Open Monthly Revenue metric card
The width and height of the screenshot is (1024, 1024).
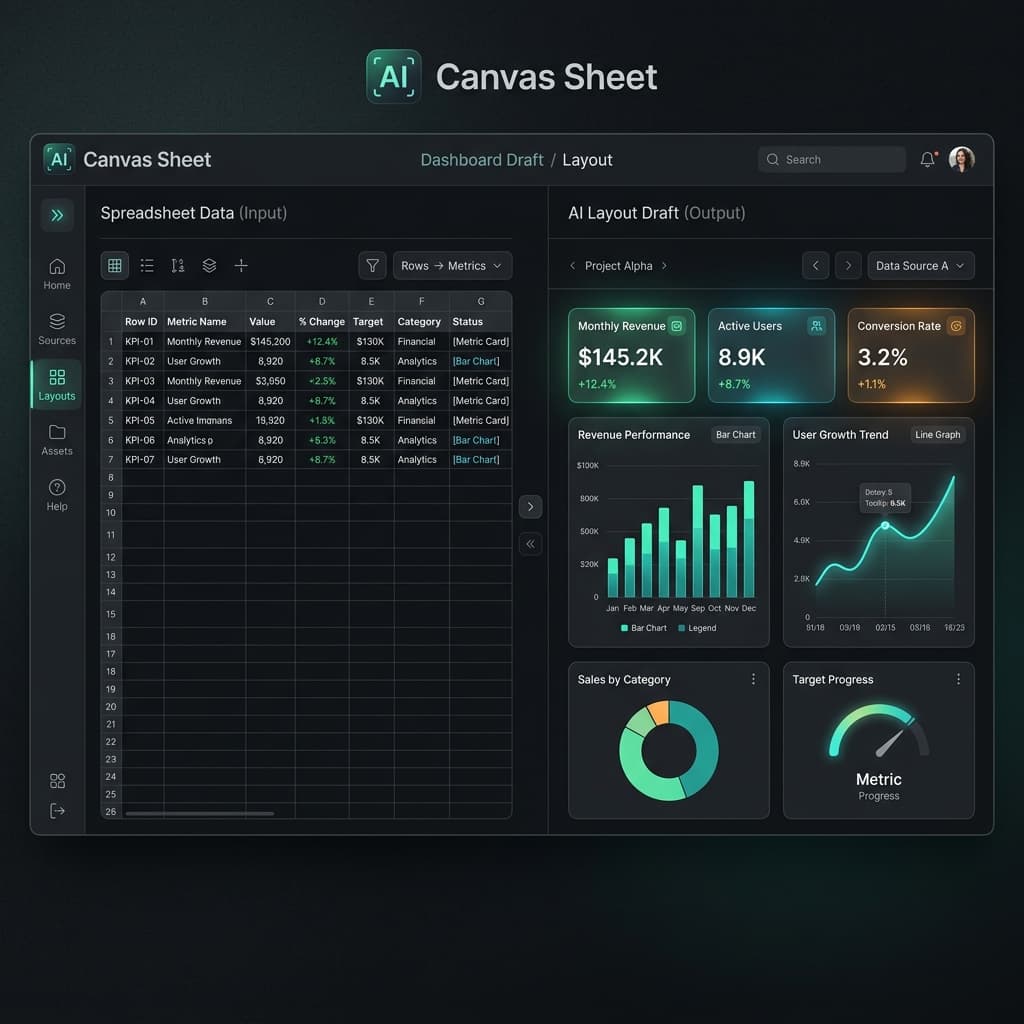coord(631,355)
